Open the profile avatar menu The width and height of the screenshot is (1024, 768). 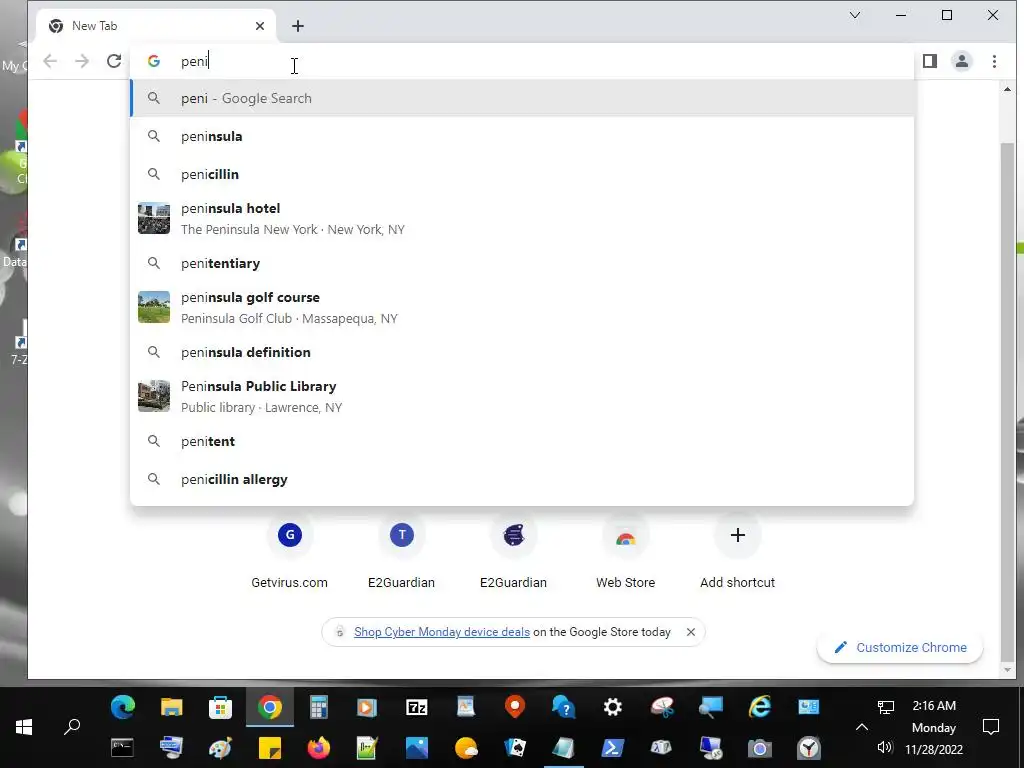coord(961,61)
